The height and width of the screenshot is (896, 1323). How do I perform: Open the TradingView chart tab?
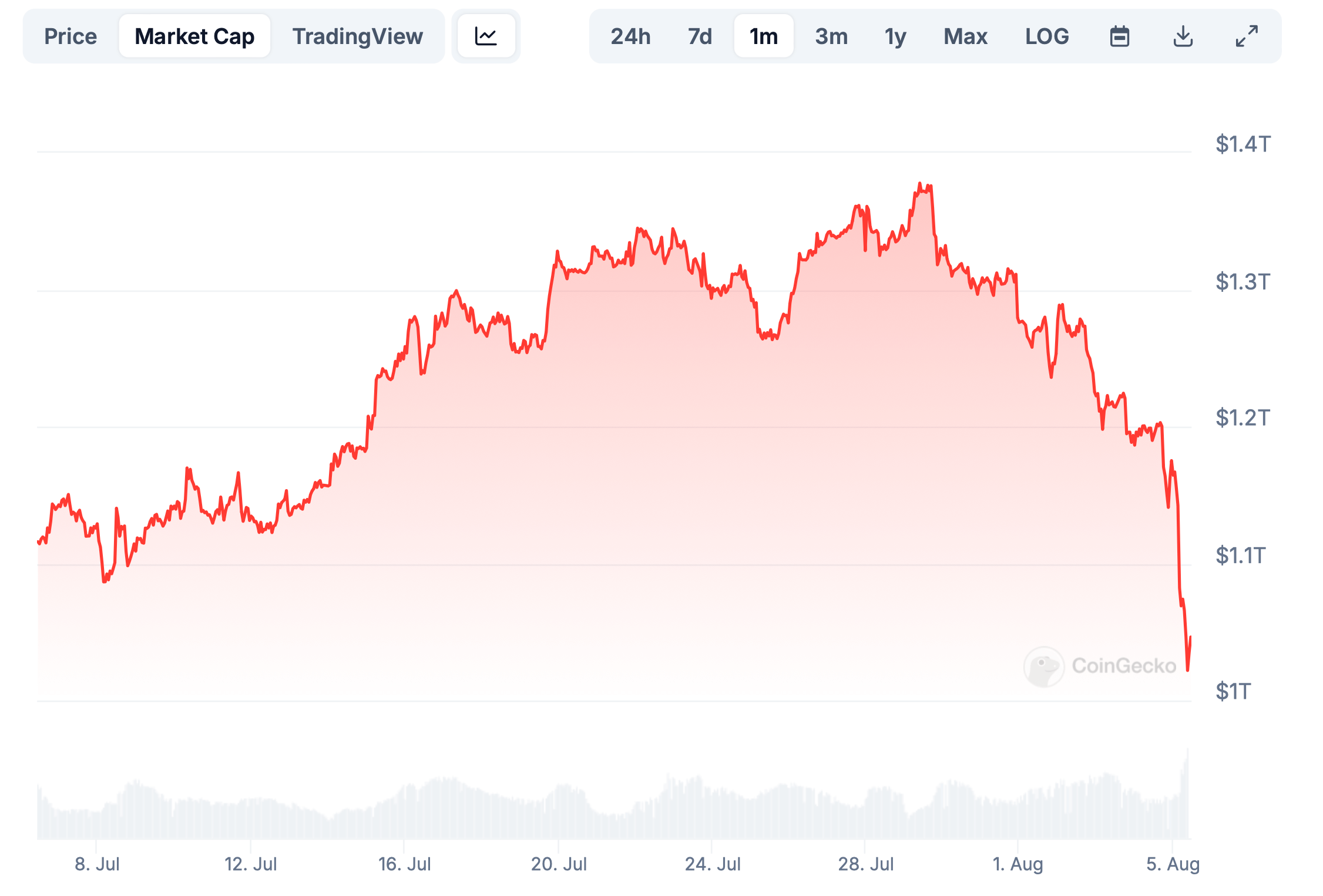coord(357,36)
